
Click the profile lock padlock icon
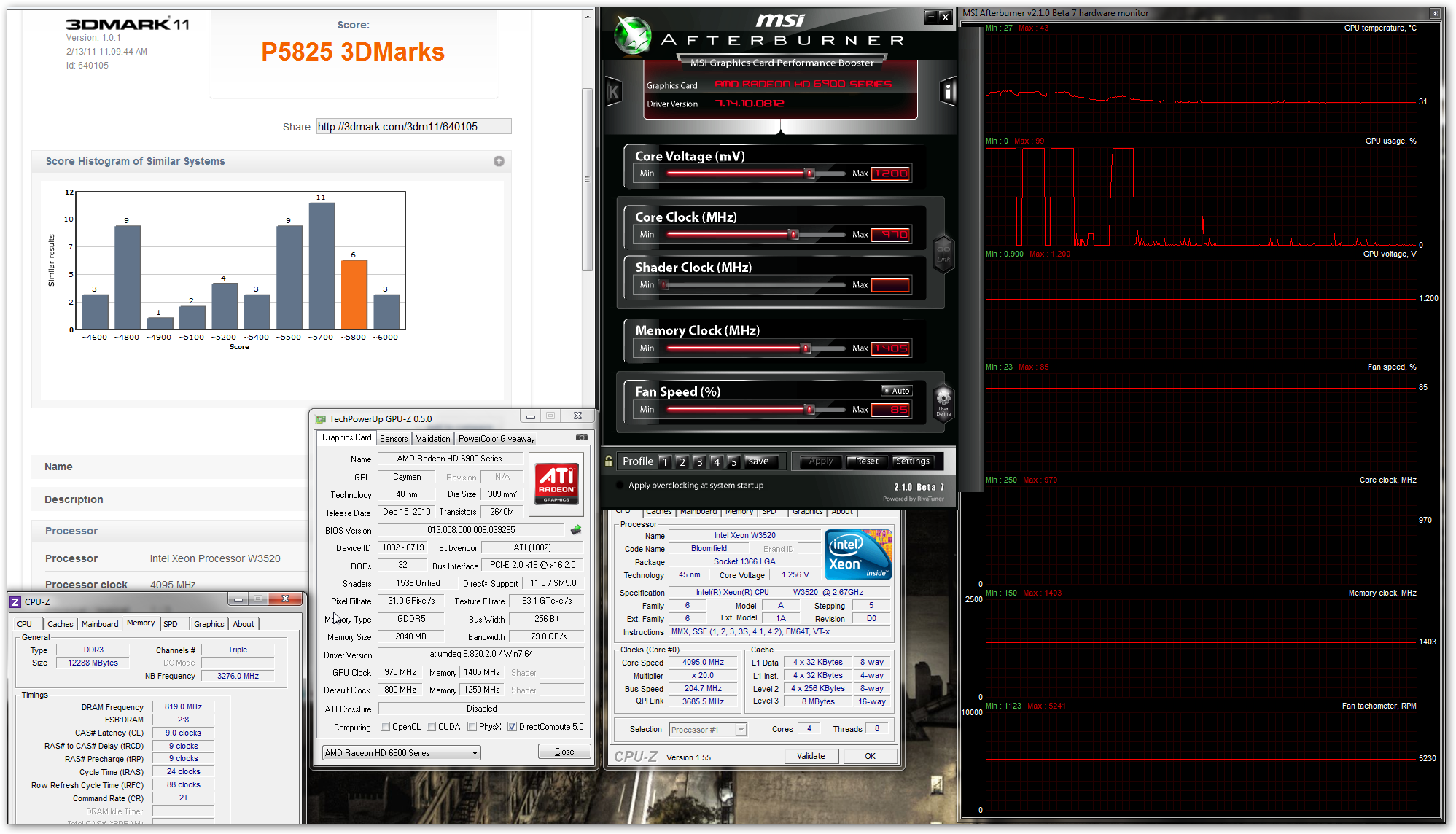click(x=609, y=461)
